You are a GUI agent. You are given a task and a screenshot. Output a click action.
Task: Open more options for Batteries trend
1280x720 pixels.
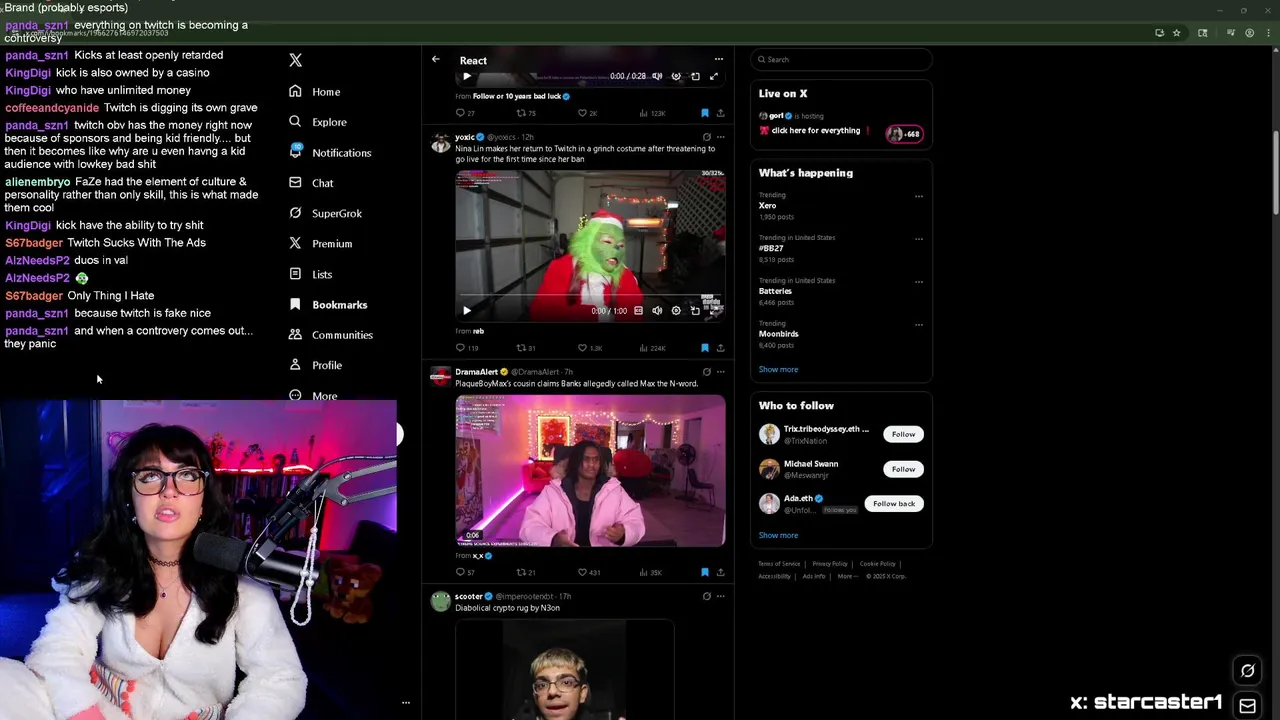click(919, 282)
